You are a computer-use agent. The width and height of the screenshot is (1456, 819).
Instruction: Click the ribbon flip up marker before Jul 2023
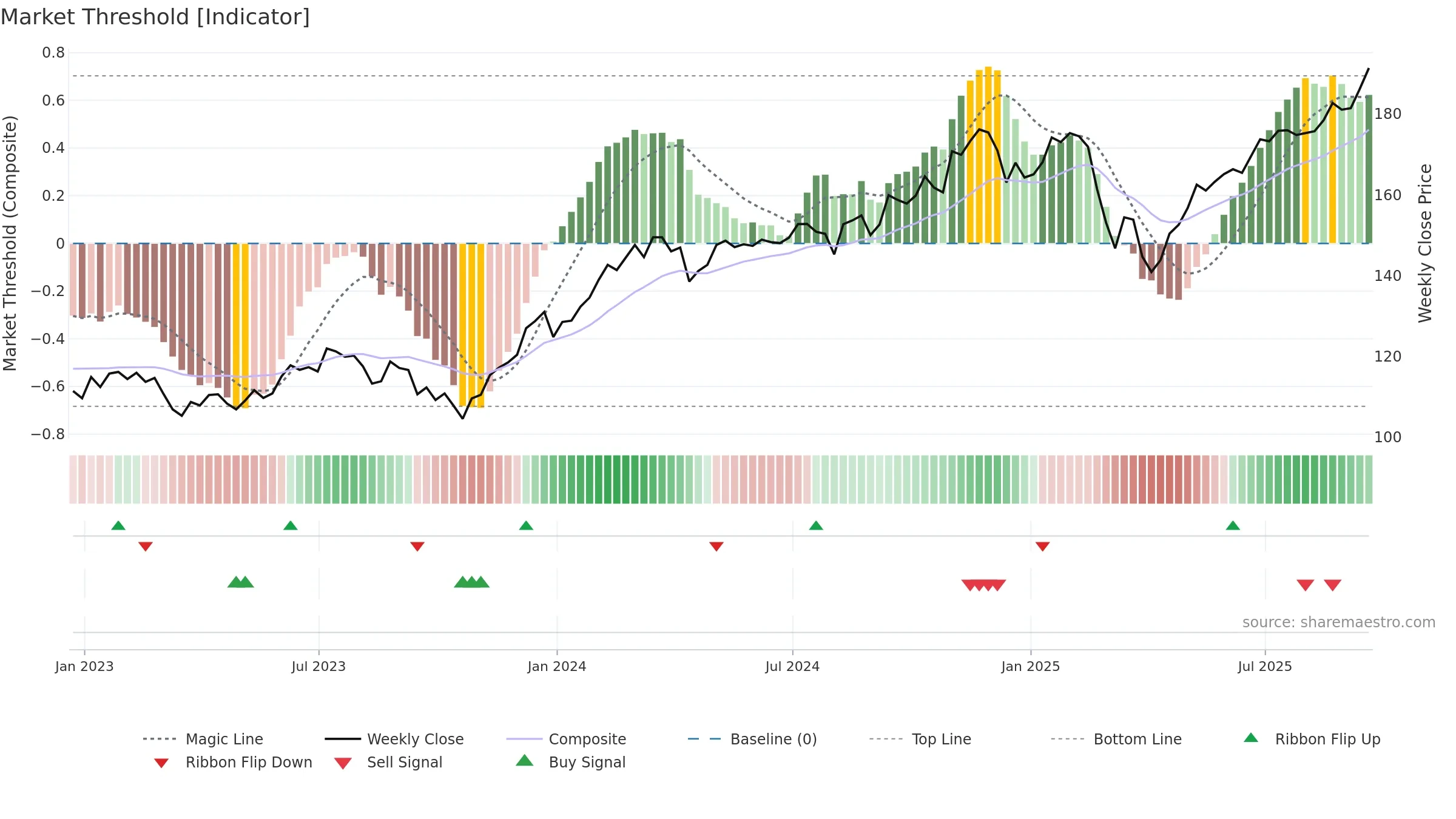[291, 525]
